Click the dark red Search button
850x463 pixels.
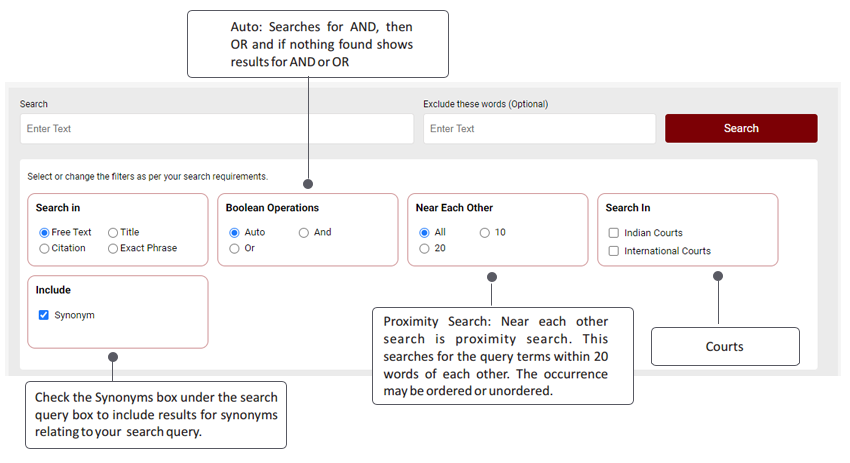740,128
